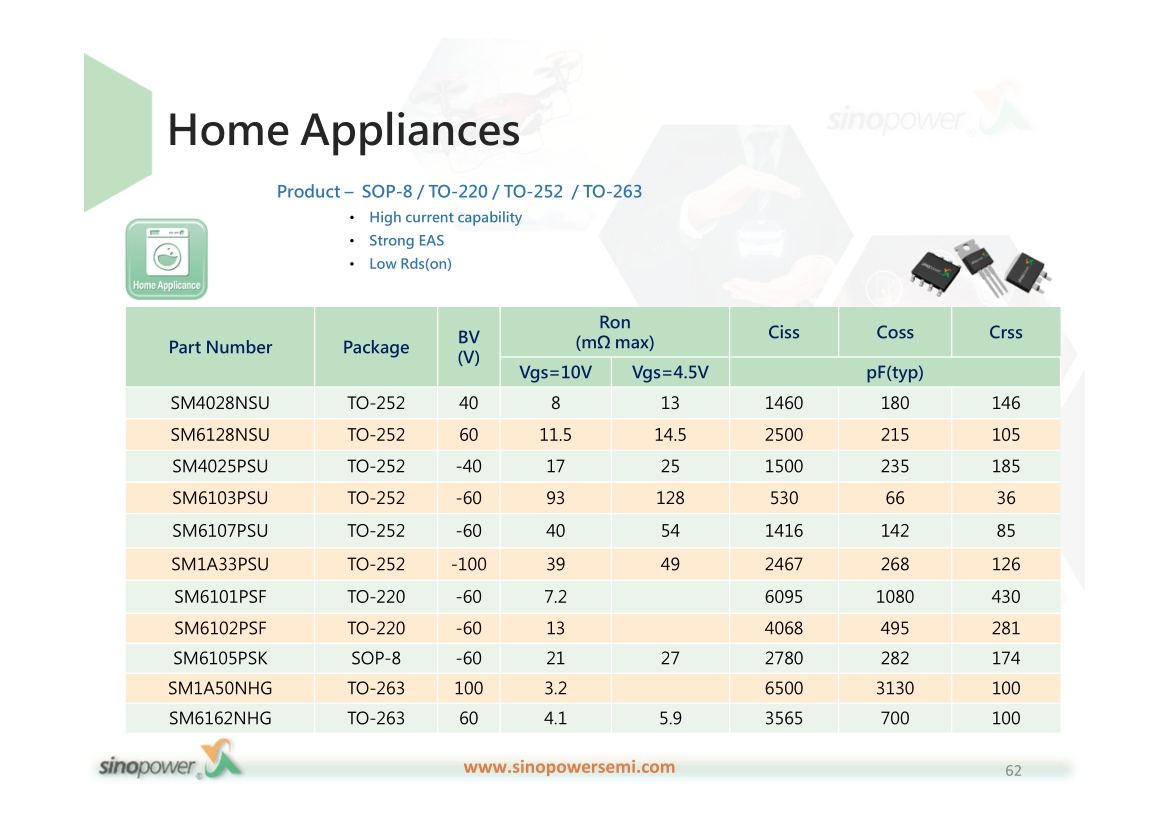Select part number SM1A50NHG
This screenshot has height=827, width=1170.
(x=220, y=688)
